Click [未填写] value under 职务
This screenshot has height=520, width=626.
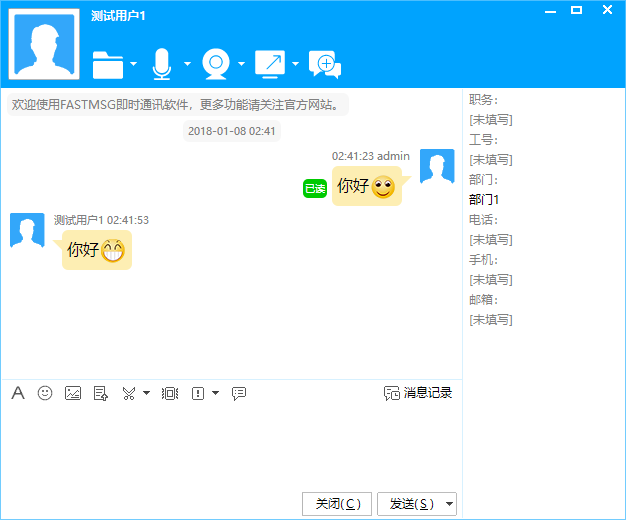(x=491, y=119)
